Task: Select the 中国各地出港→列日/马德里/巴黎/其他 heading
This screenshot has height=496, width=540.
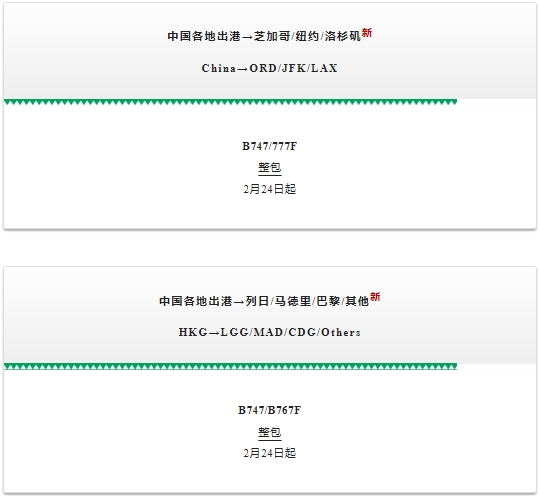Action: (x=264, y=301)
